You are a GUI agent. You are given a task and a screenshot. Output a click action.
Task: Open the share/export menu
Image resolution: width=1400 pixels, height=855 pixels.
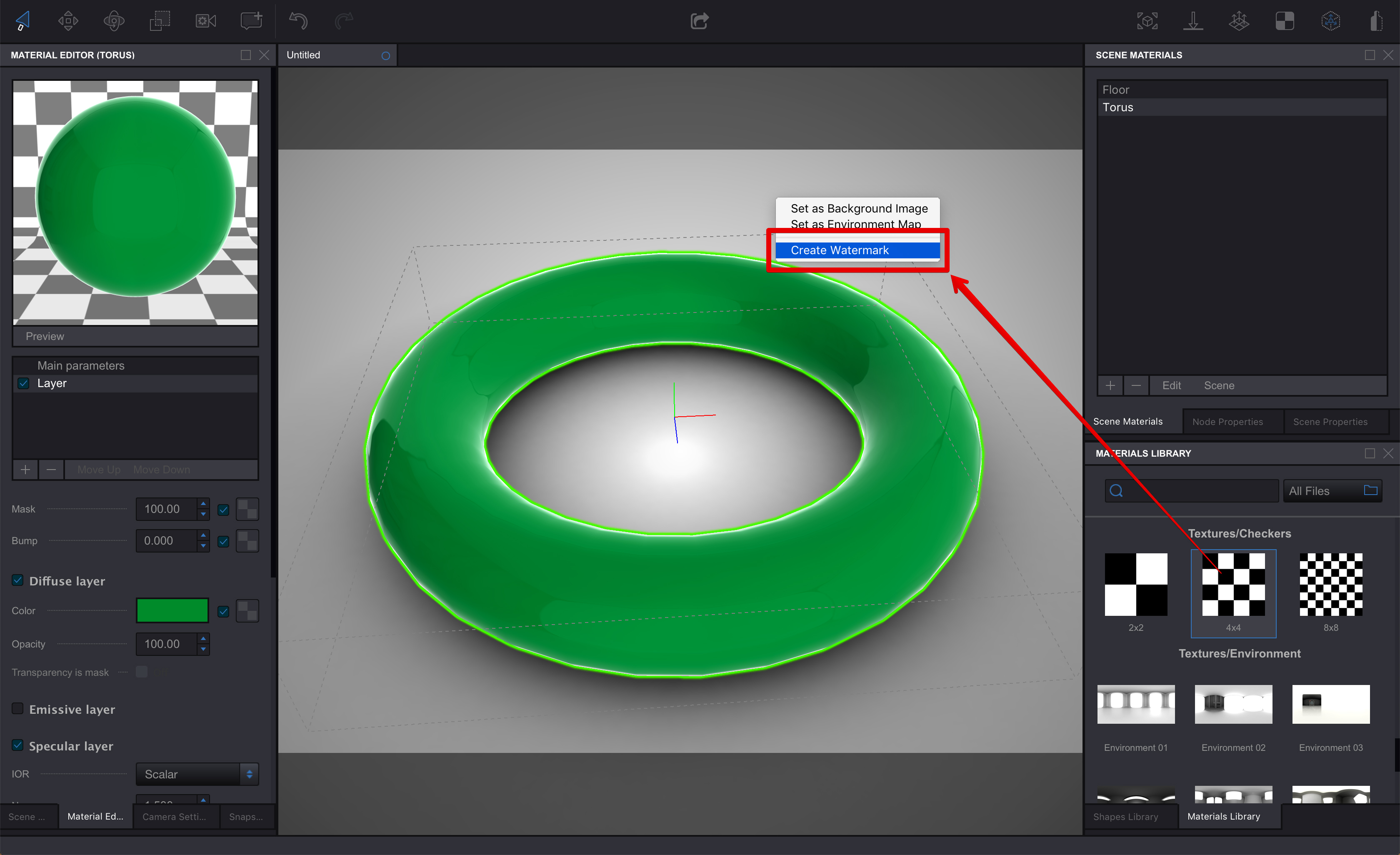point(700,20)
